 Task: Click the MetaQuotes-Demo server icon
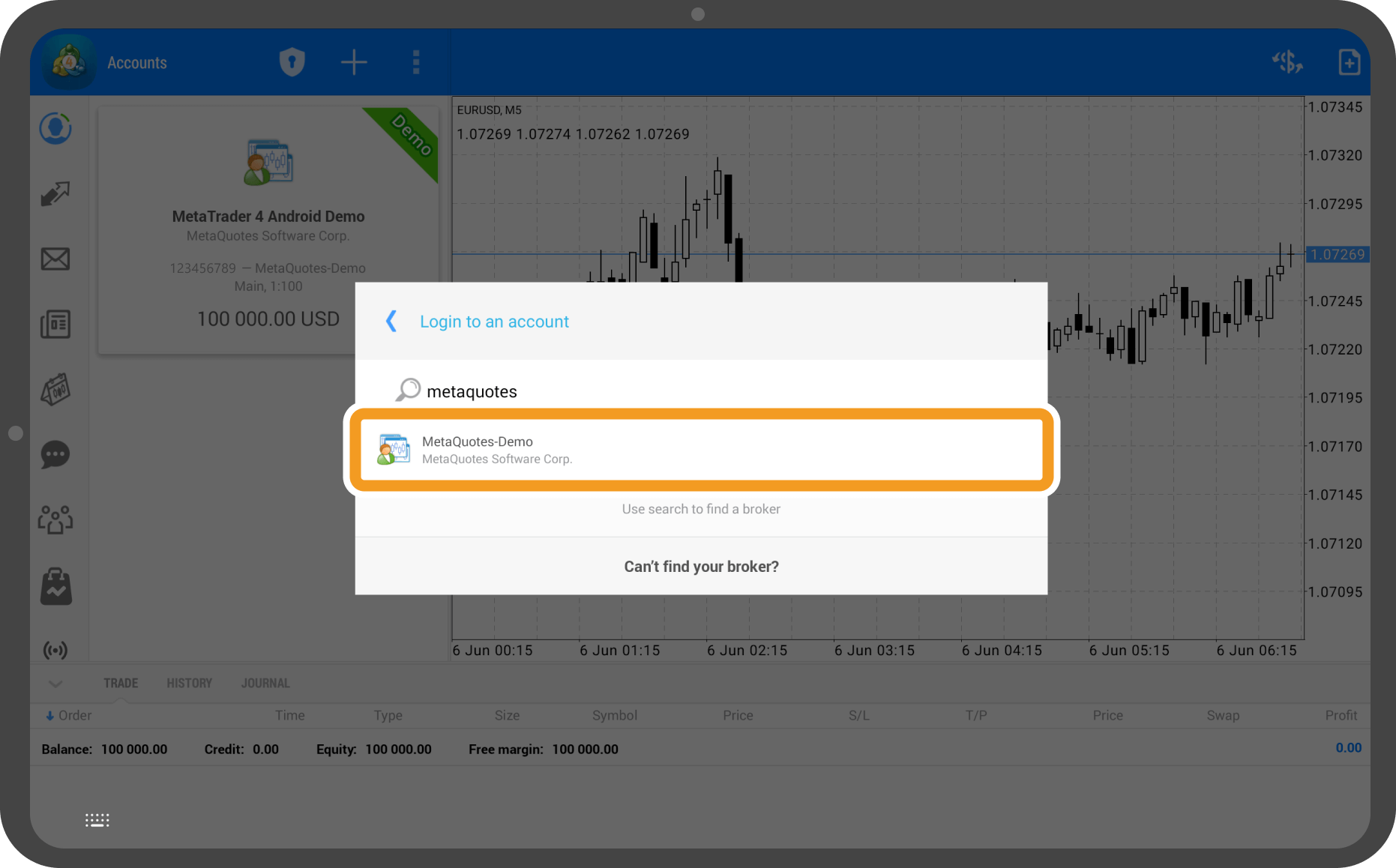(393, 449)
